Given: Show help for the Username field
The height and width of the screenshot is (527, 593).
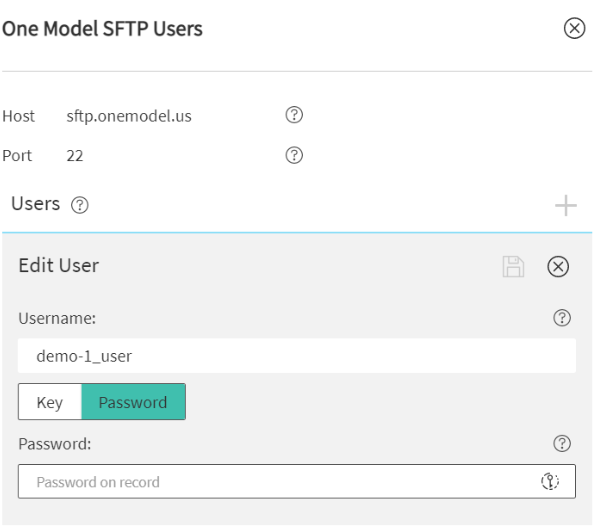Looking at the screenshot, I should (562, 318).
